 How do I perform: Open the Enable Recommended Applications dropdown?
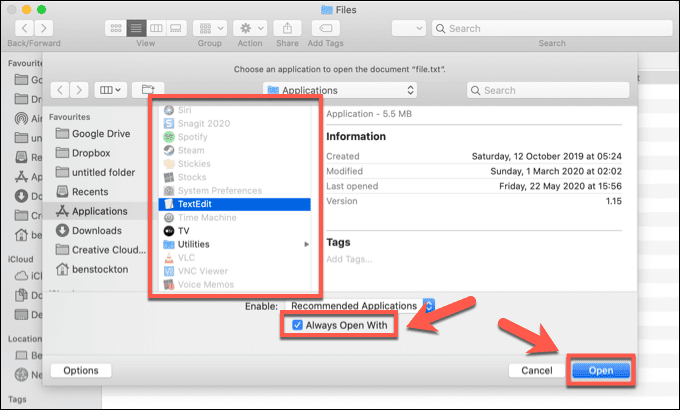point(360,306)
